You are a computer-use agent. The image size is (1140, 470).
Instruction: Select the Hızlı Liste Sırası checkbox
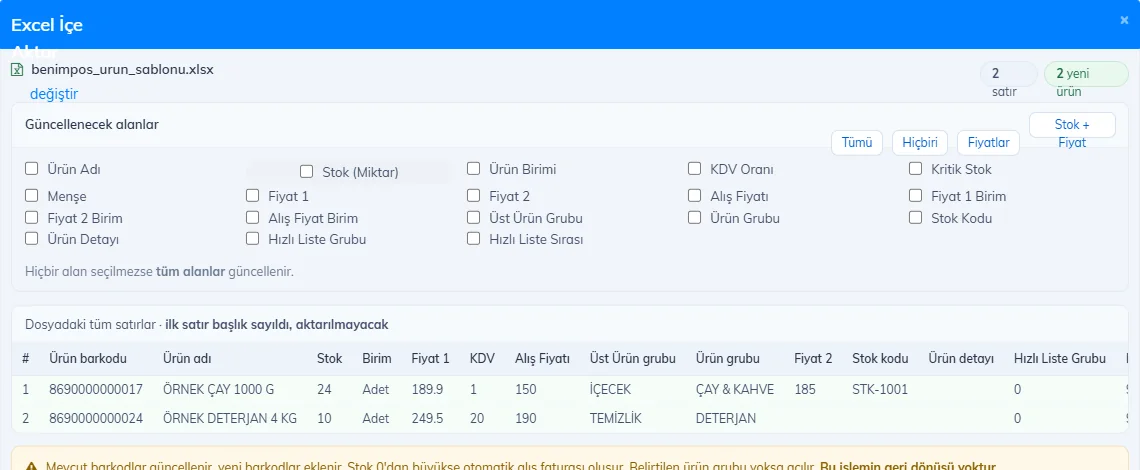[x=473, y=239]
